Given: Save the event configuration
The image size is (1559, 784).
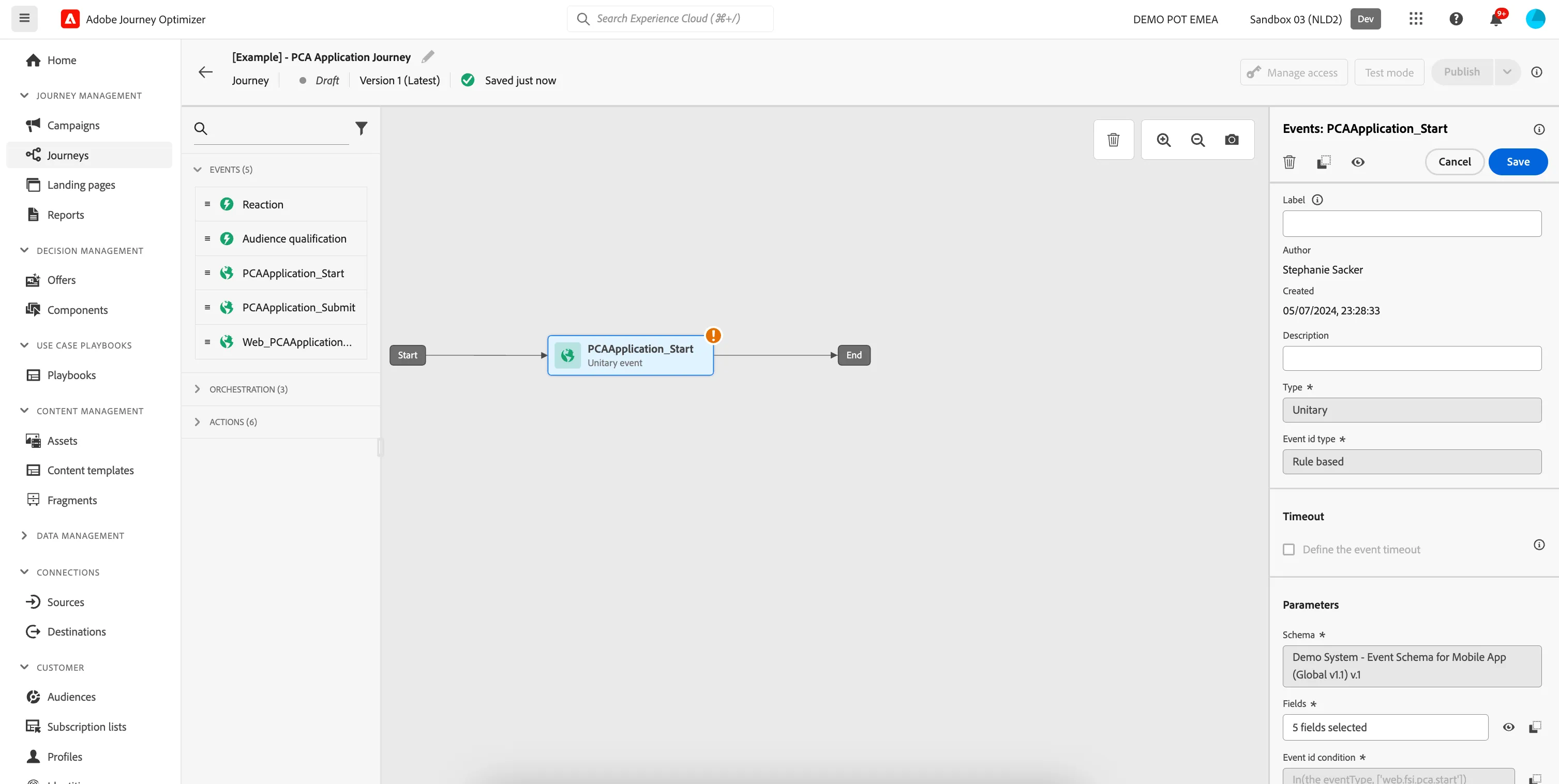Looking at the screenshot, I should tap(1518, 161).
